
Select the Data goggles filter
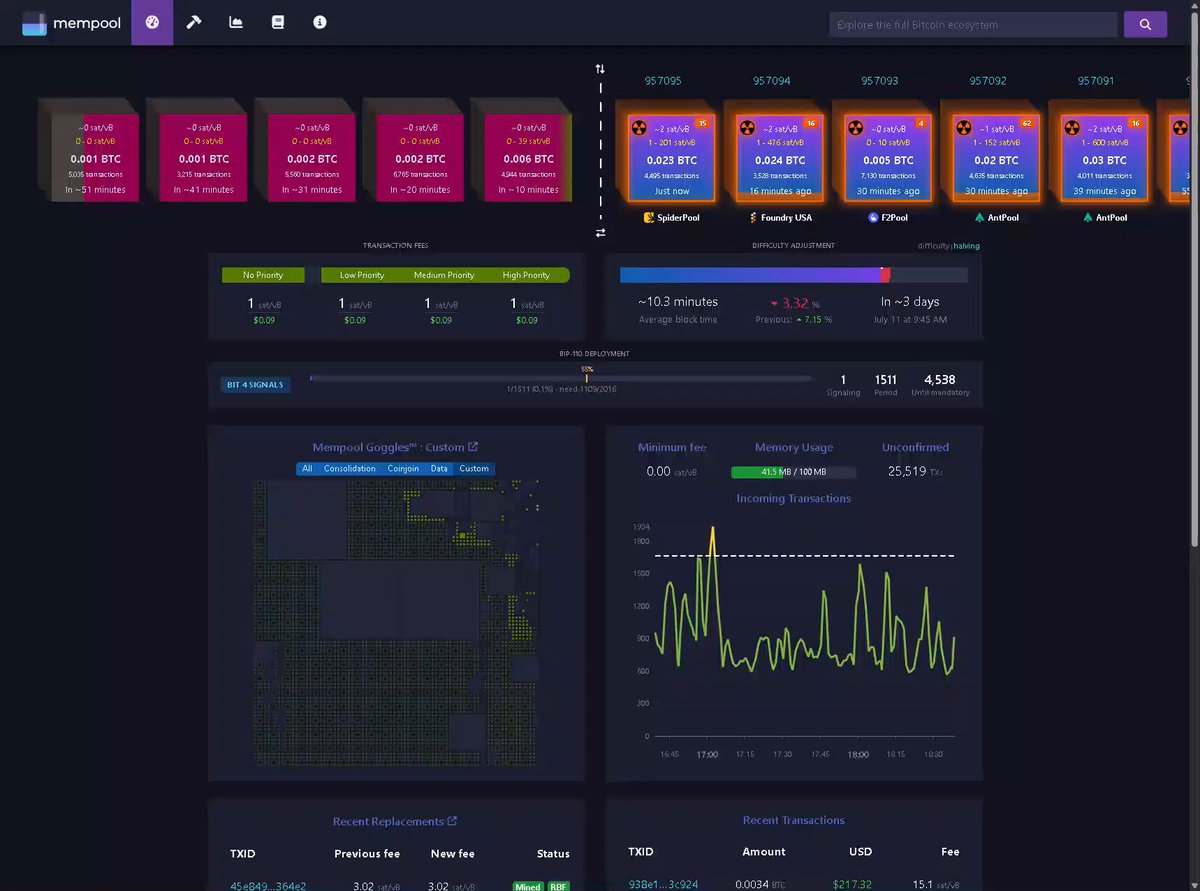click(439, 469)
